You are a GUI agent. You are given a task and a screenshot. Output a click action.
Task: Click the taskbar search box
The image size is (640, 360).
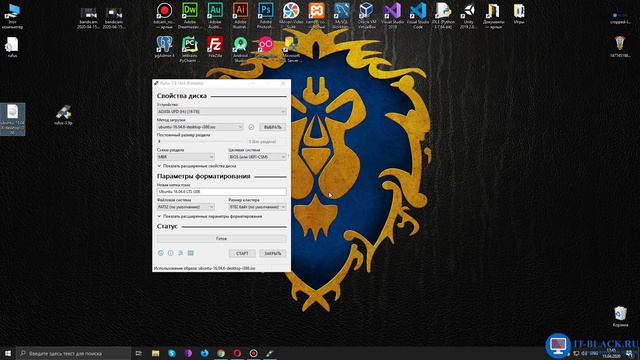point(73,353)
